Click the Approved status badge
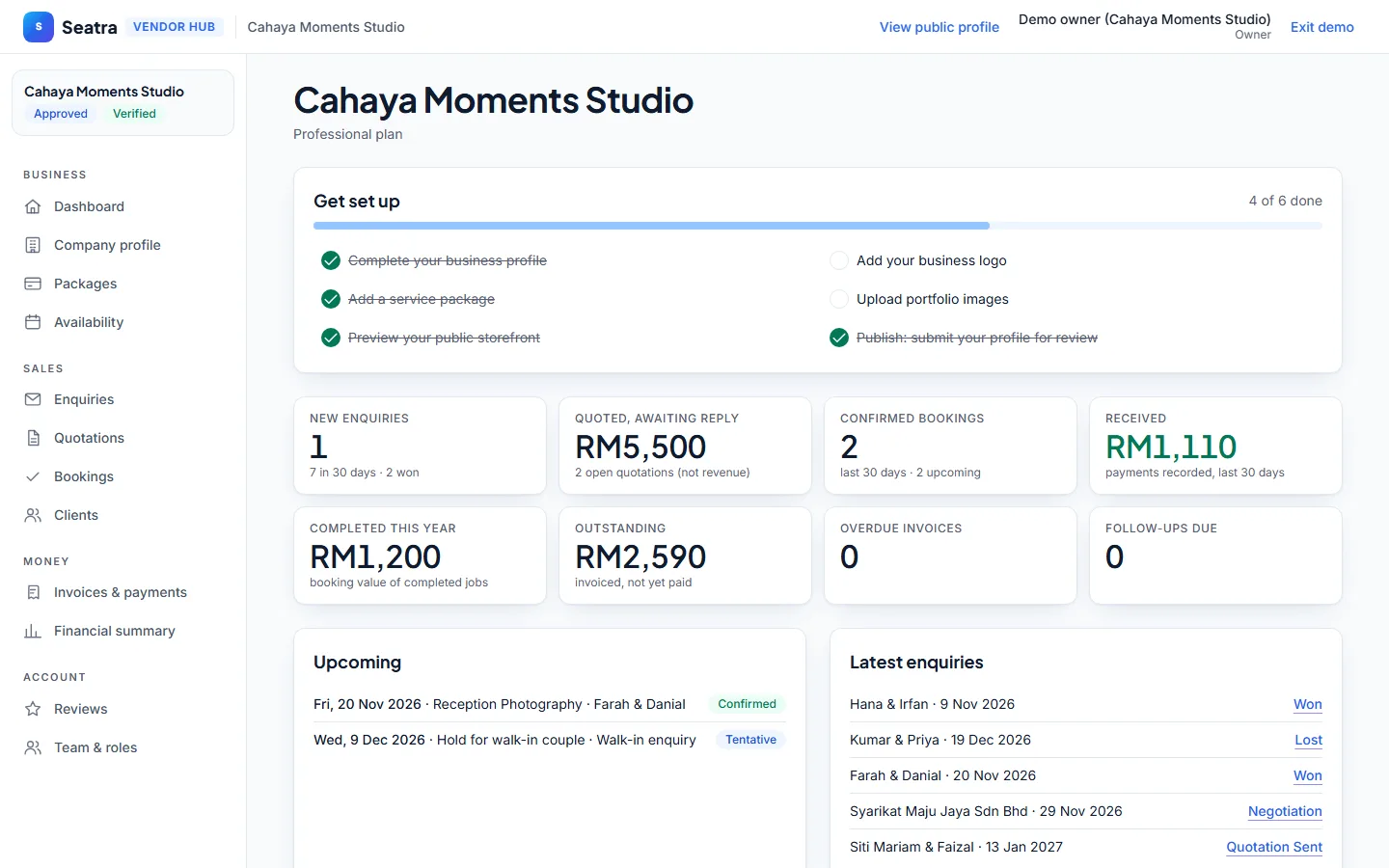This screenshot has height=868, width=1389. (61, 114)
